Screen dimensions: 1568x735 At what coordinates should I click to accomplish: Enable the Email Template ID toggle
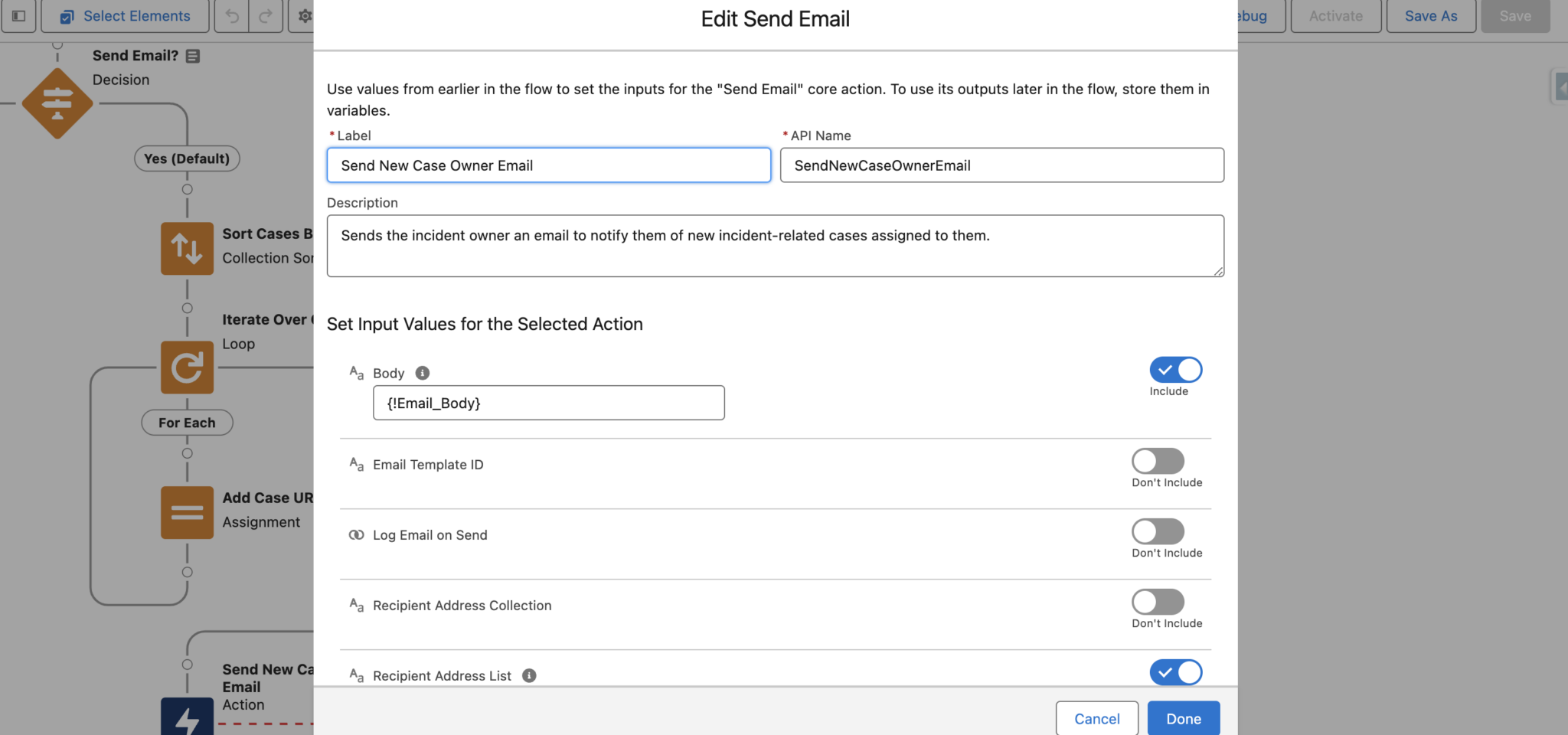1158,460
